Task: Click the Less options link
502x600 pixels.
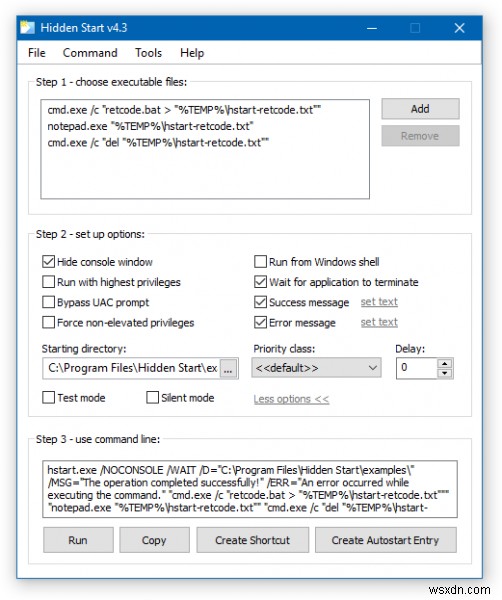Action: 291,399
